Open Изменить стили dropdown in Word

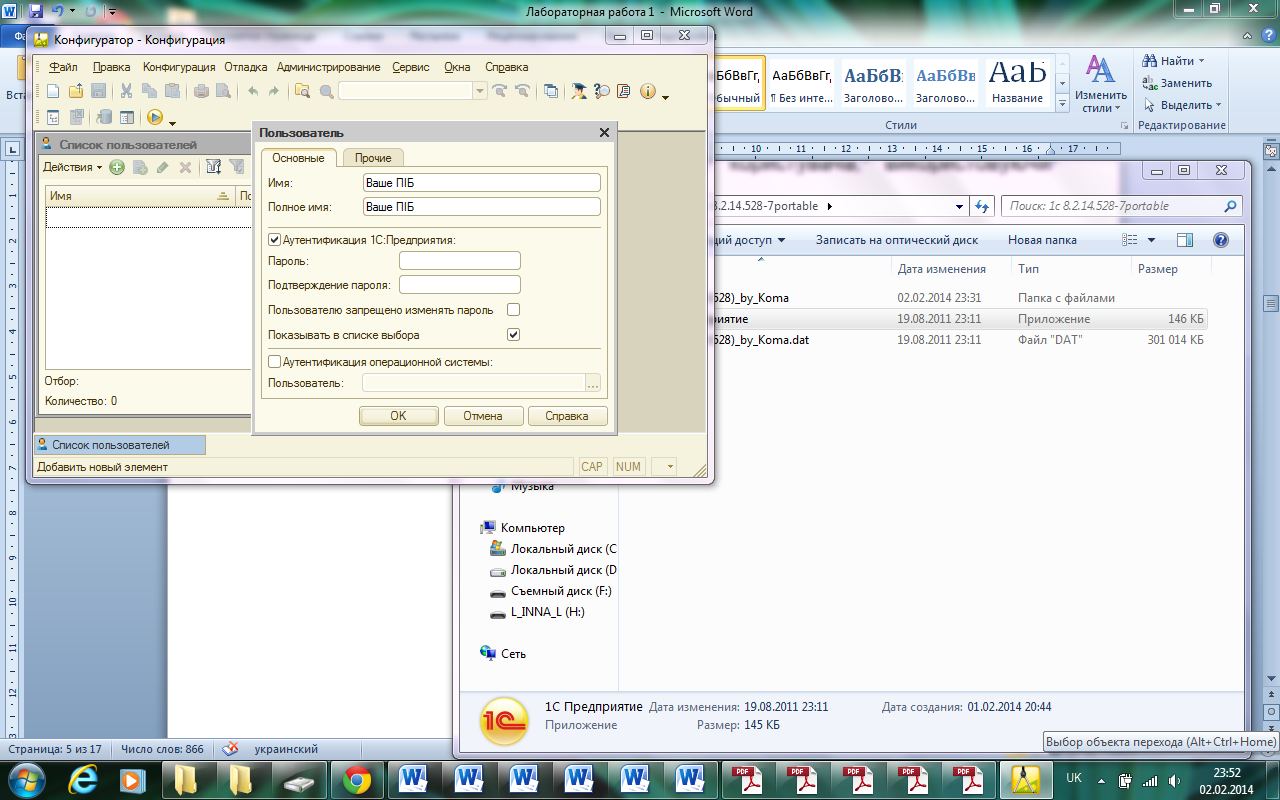1100,84
